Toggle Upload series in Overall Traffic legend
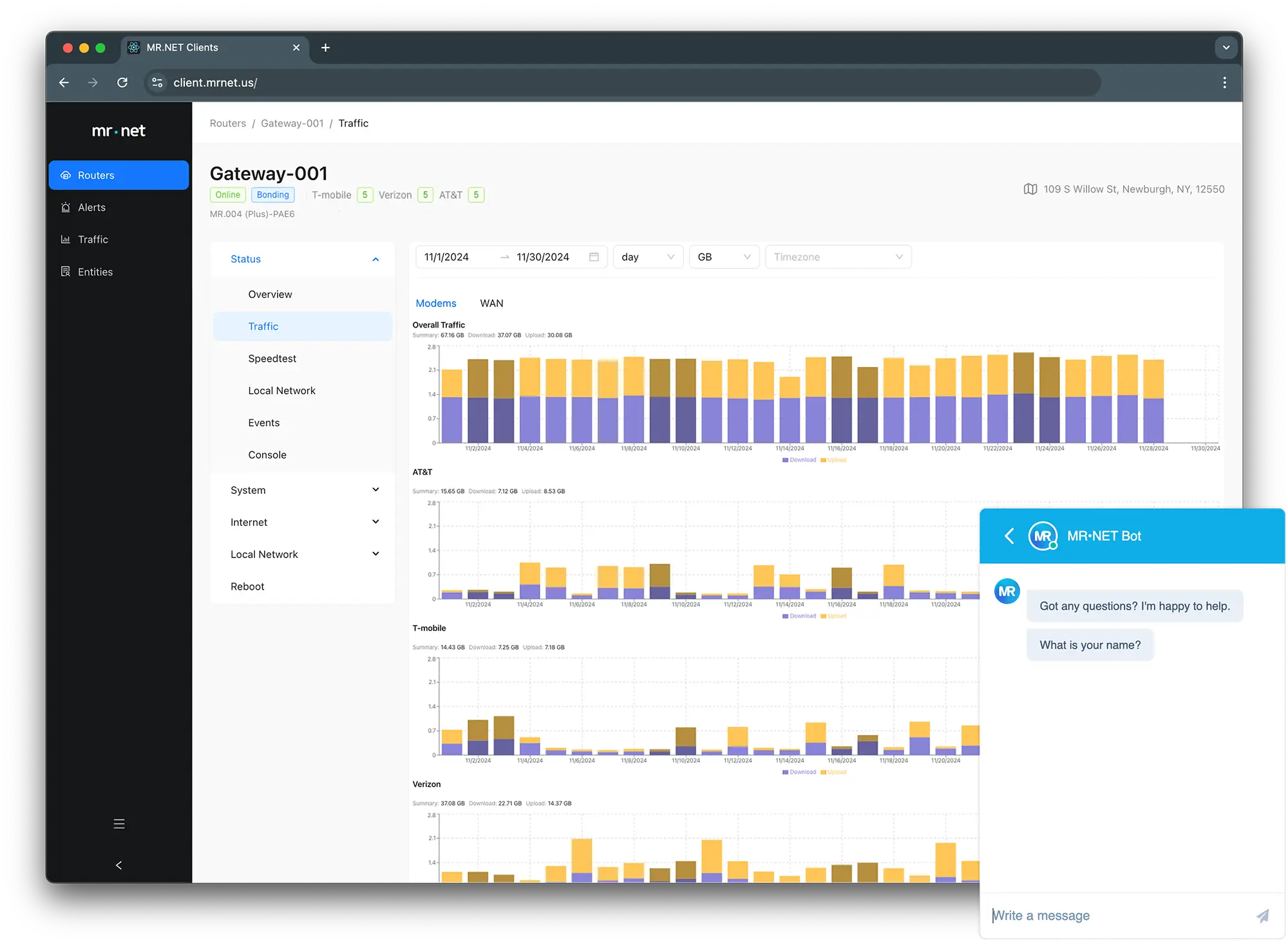Viewport: 1288px width, 943px height. coord(833,460)
